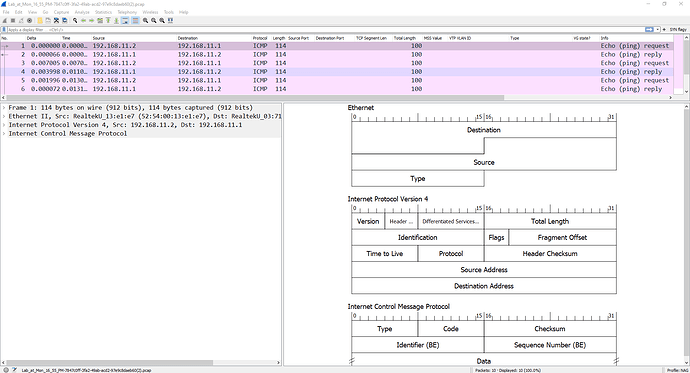
Task: Open expert information from the status bar icon
Action: click(6, 370)
